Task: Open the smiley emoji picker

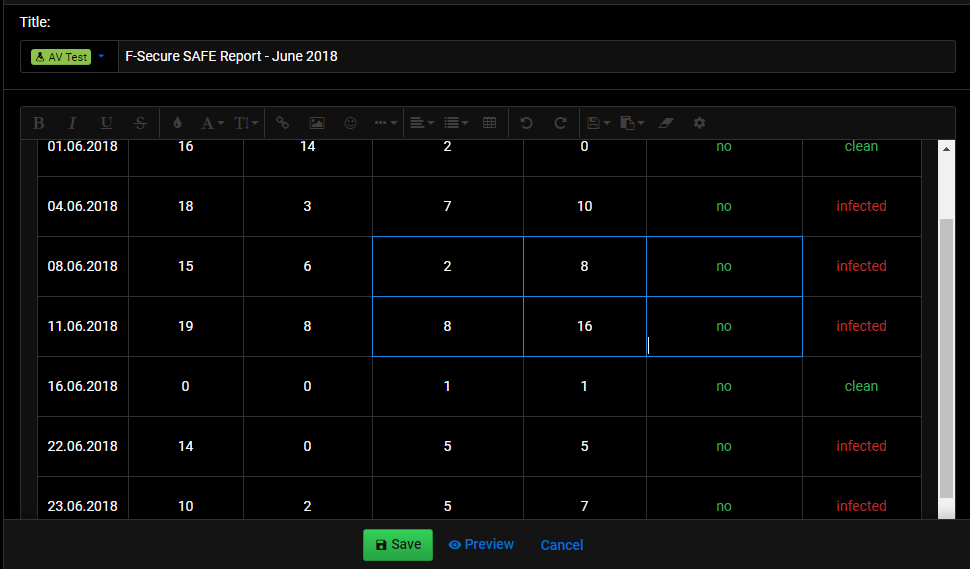Action: tap(351, 123)
